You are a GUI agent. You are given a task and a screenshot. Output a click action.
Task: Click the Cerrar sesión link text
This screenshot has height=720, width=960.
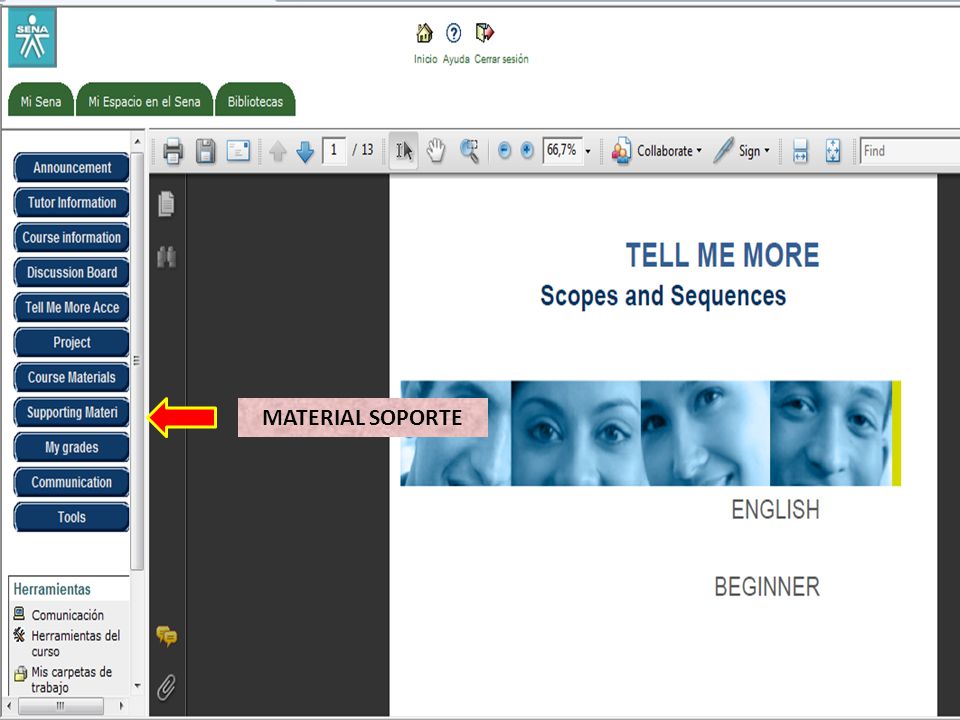pos(501,59)
